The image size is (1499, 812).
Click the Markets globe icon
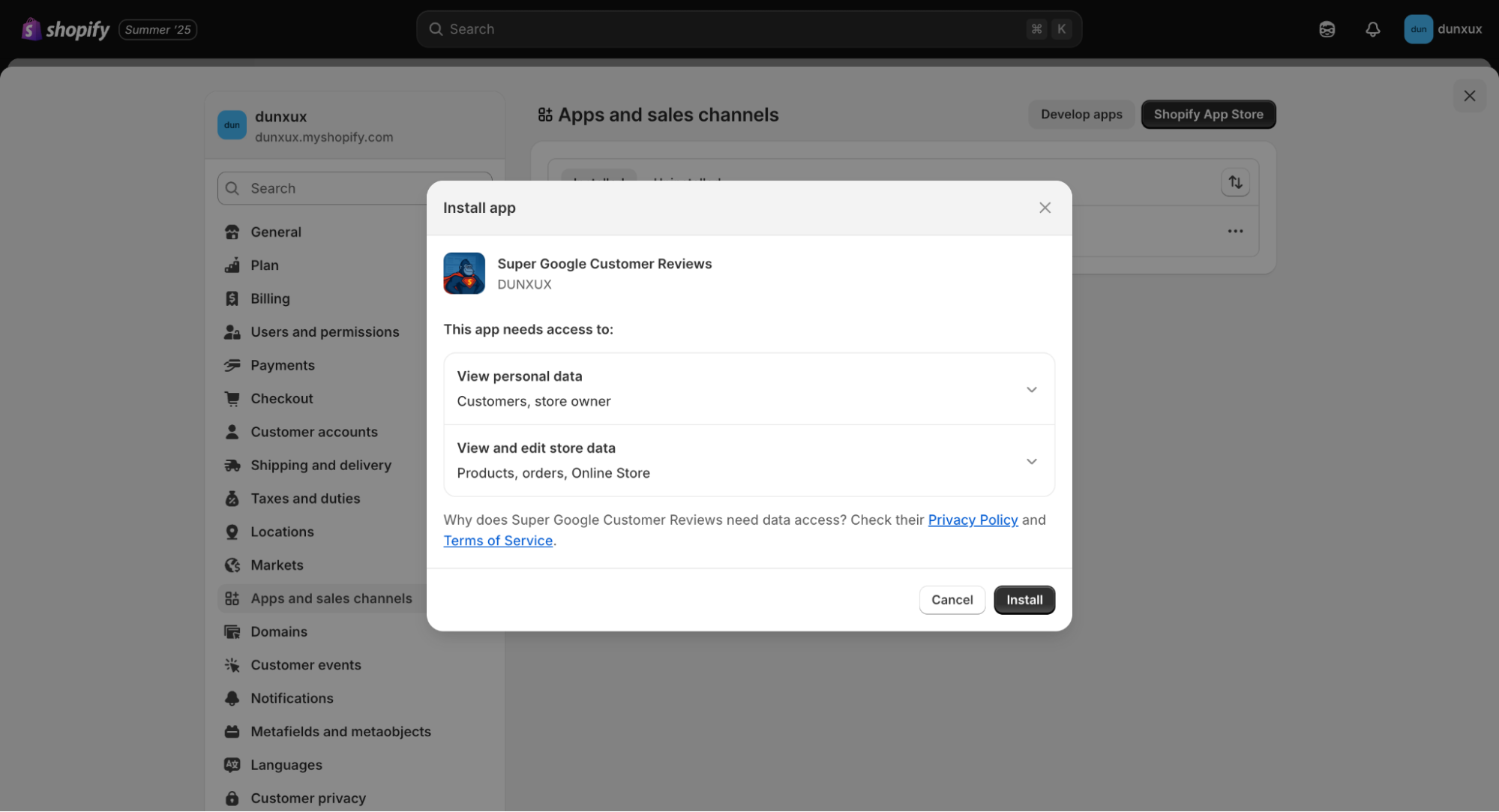point(232,565)
